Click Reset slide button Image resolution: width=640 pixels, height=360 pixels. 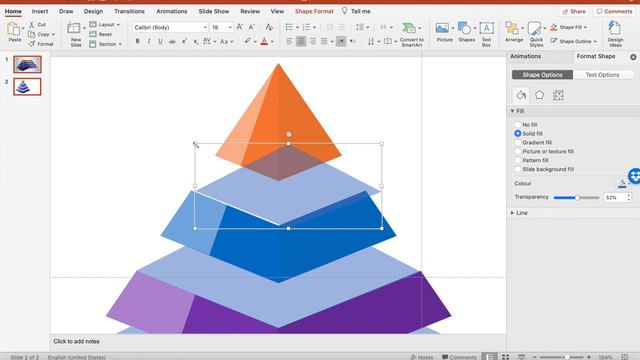101,34
